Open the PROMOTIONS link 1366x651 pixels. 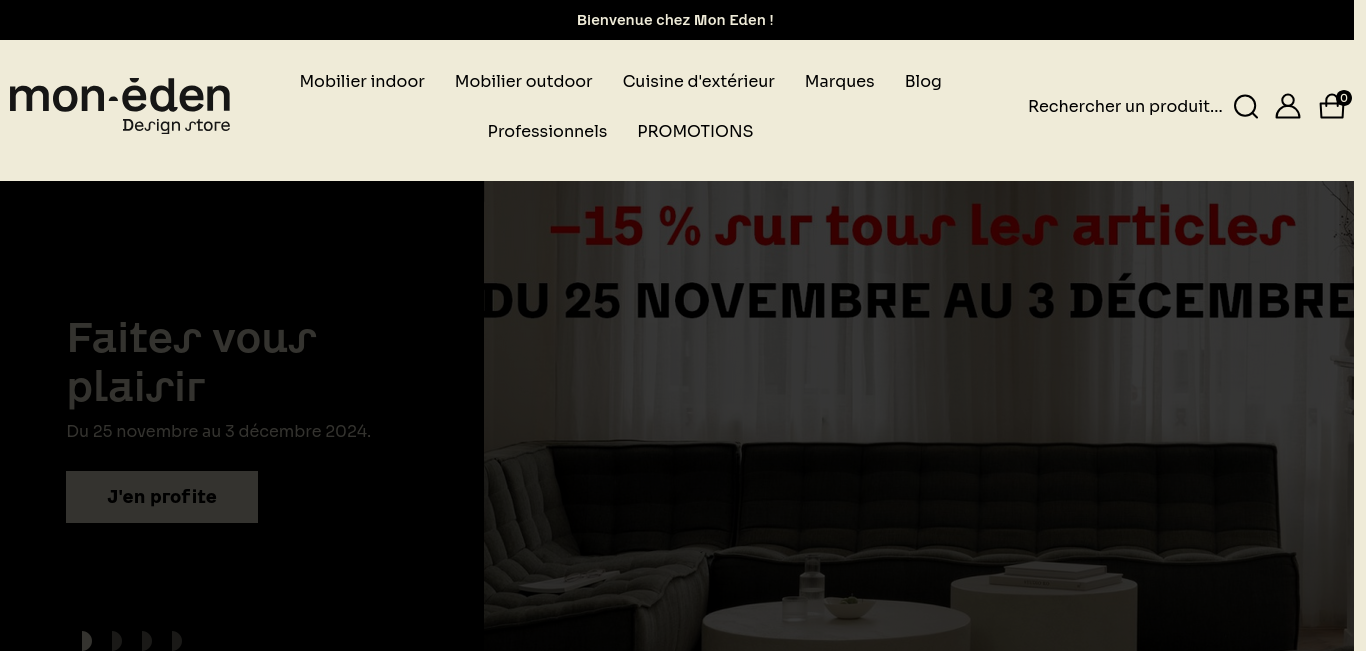(695, 131)
